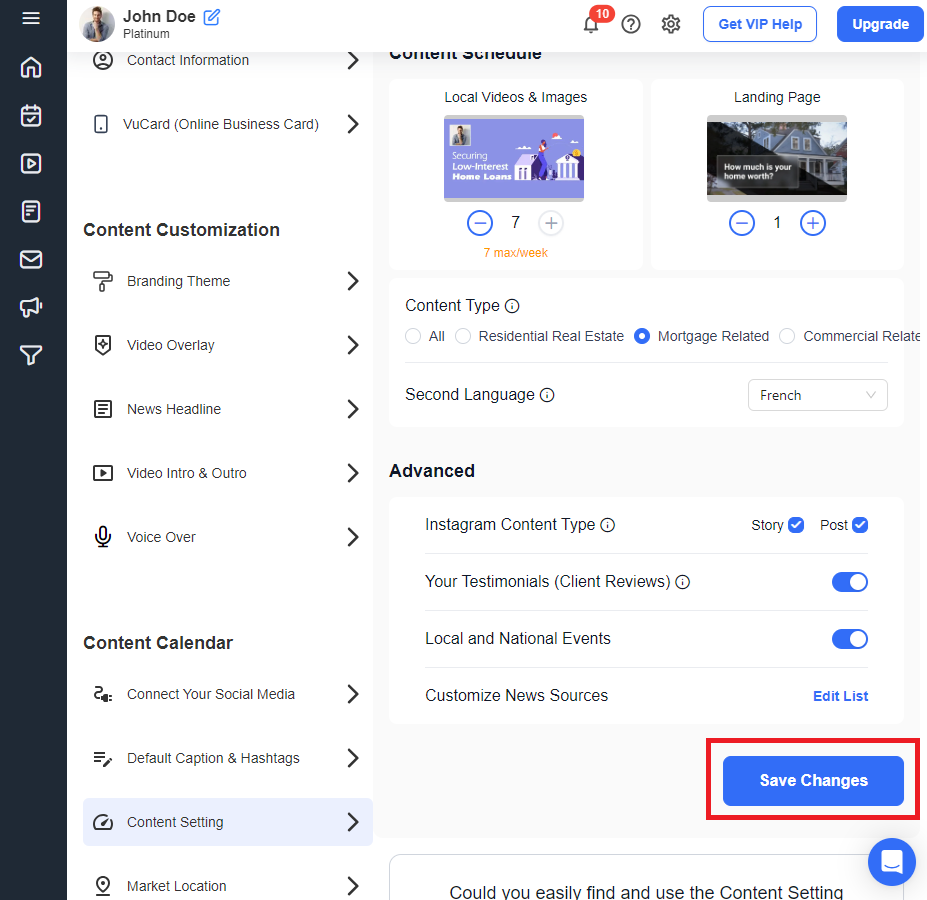This screenshot has width=927, height=900.
Task: Go to the Video Intro & Outro menu item
Action: (x=187, y=473)
